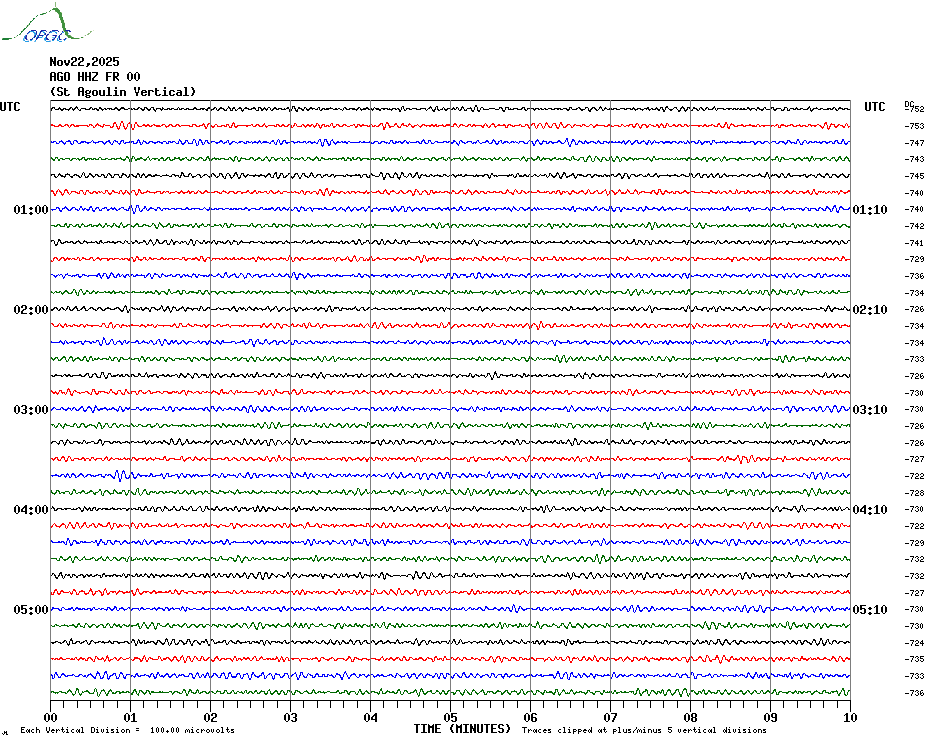Click the DC value -741
Screen dimensions: 930x744
(x=915, y=243)
